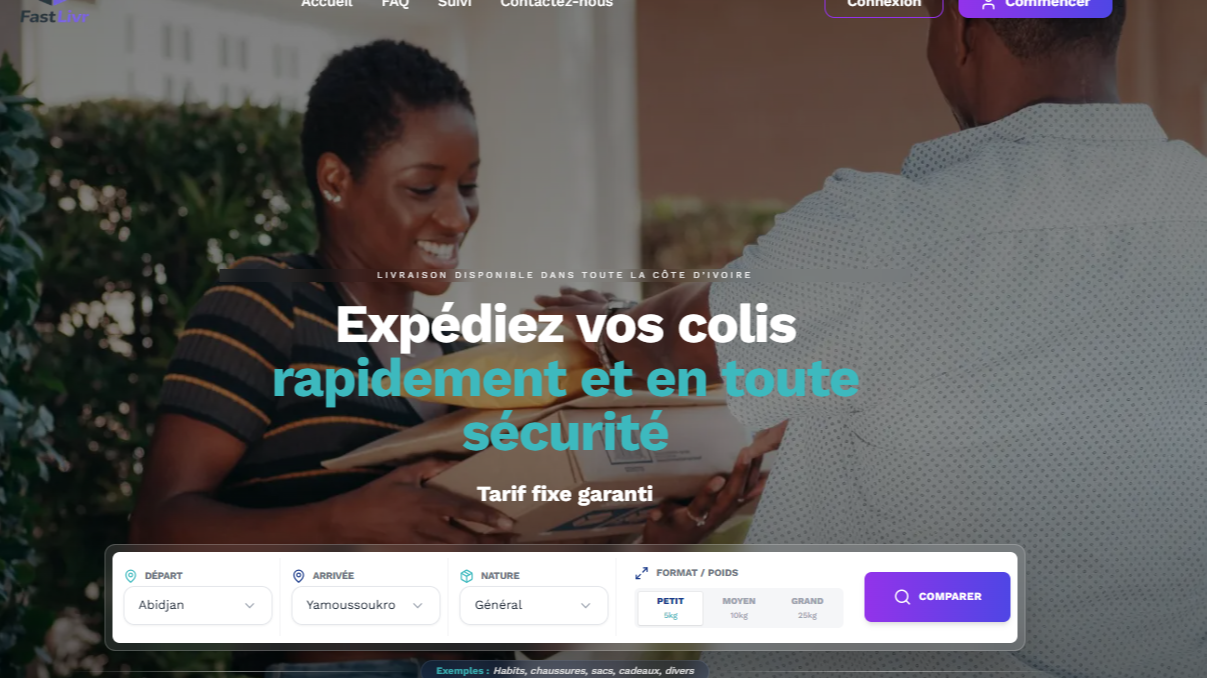Click the Format / Poids resize arrows icon
The image size is (1207, 678).
tap(641, 573)
